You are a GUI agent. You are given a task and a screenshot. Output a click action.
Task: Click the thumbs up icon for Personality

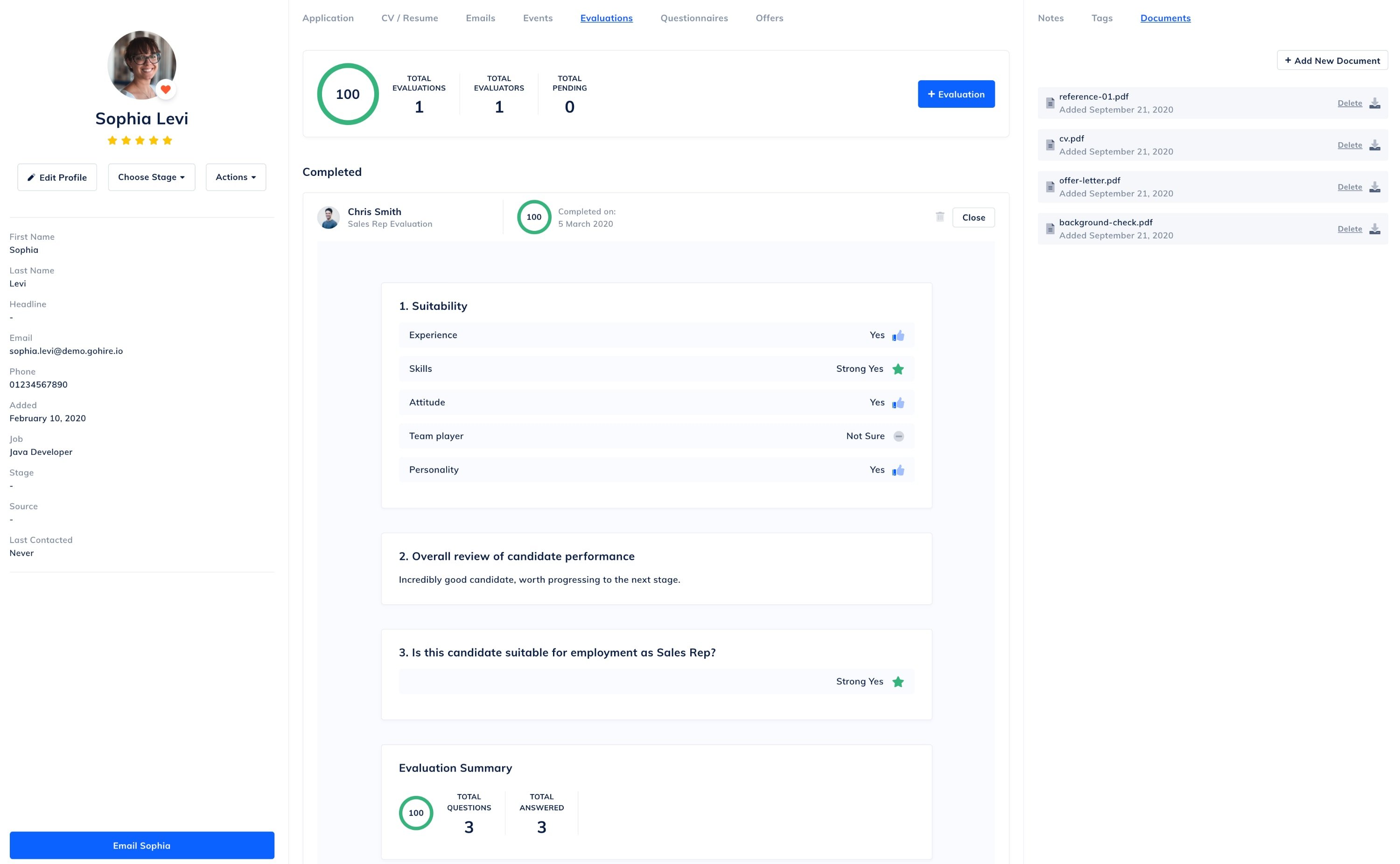(898, 470)
